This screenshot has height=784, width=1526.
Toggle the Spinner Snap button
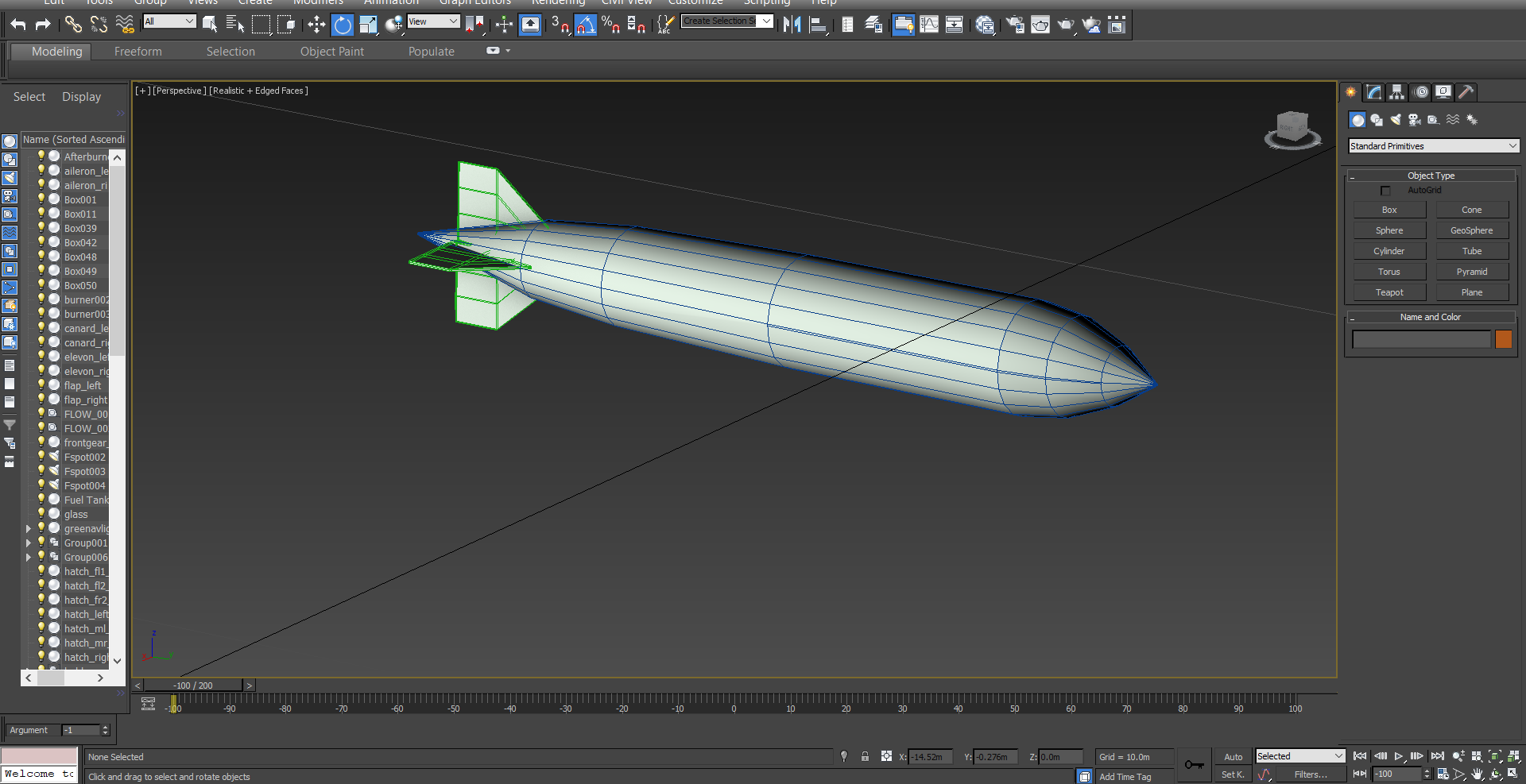click(x=637, y=25)
